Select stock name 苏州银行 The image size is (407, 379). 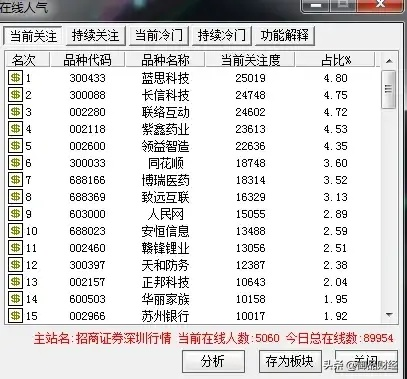tap(165, 316)
